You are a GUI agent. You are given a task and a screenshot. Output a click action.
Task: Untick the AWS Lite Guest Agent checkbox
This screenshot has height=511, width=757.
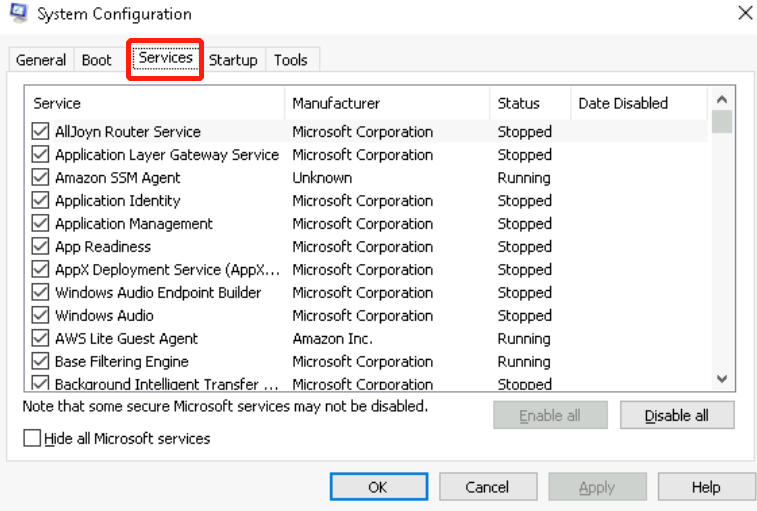click(x=41, y=339)
